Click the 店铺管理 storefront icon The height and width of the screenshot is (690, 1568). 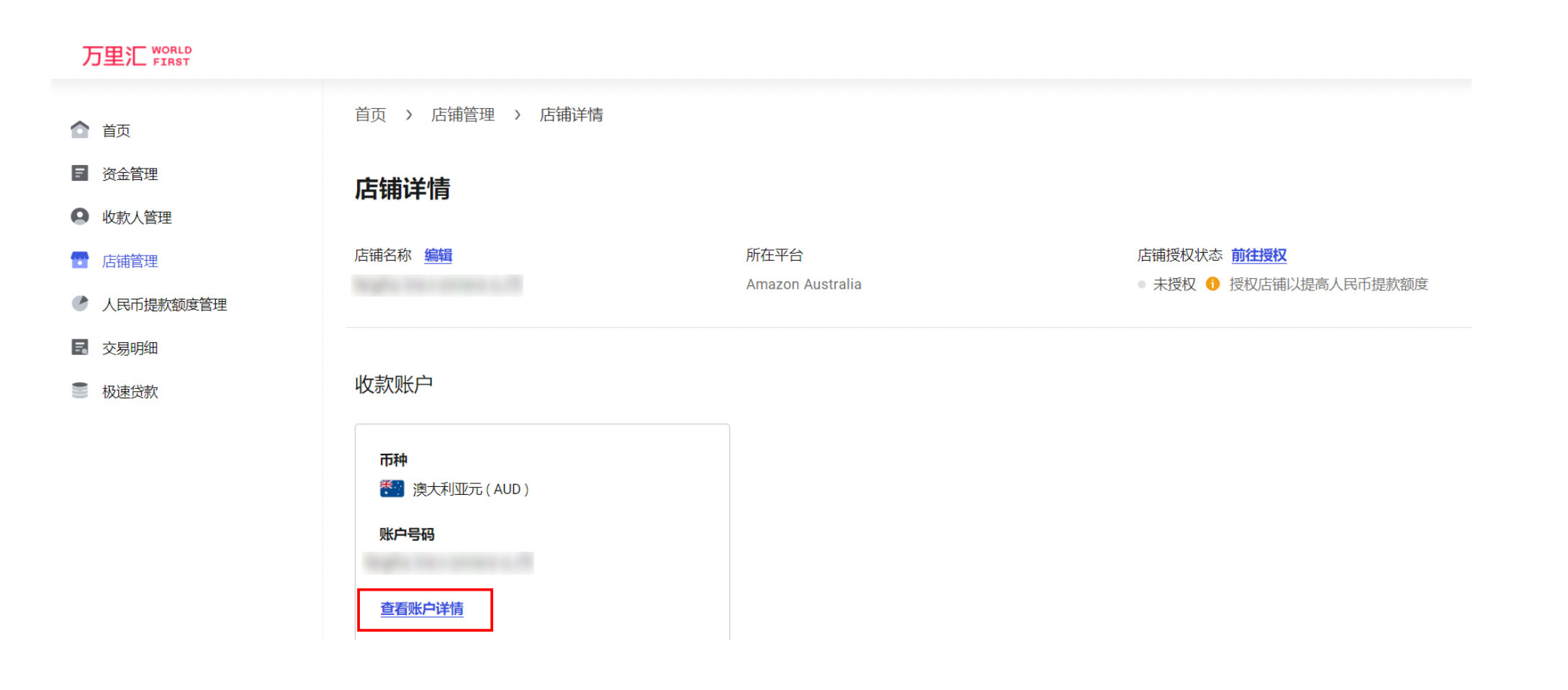pos(80,260)
